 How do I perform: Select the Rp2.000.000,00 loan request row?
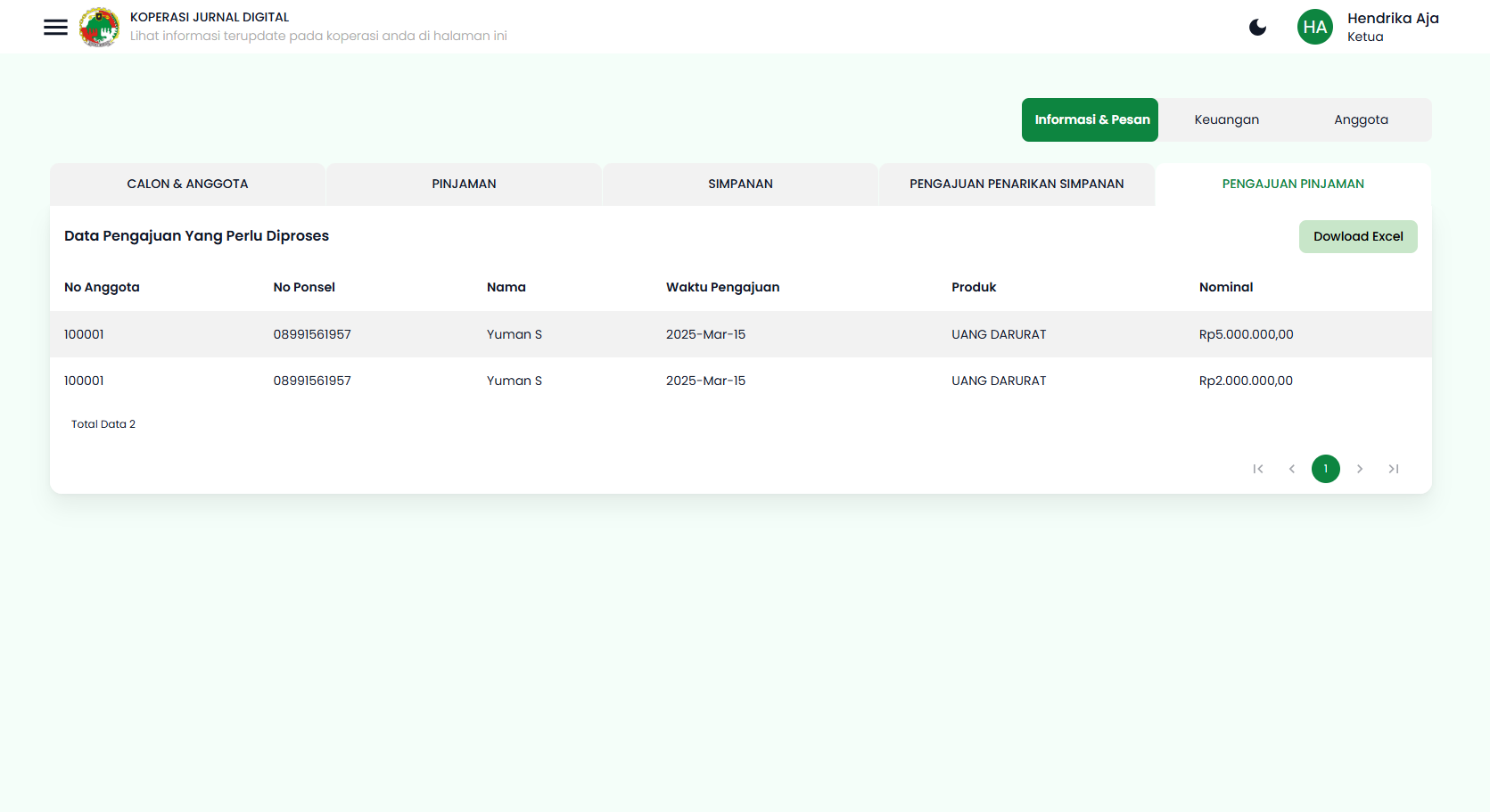point(713,381)
